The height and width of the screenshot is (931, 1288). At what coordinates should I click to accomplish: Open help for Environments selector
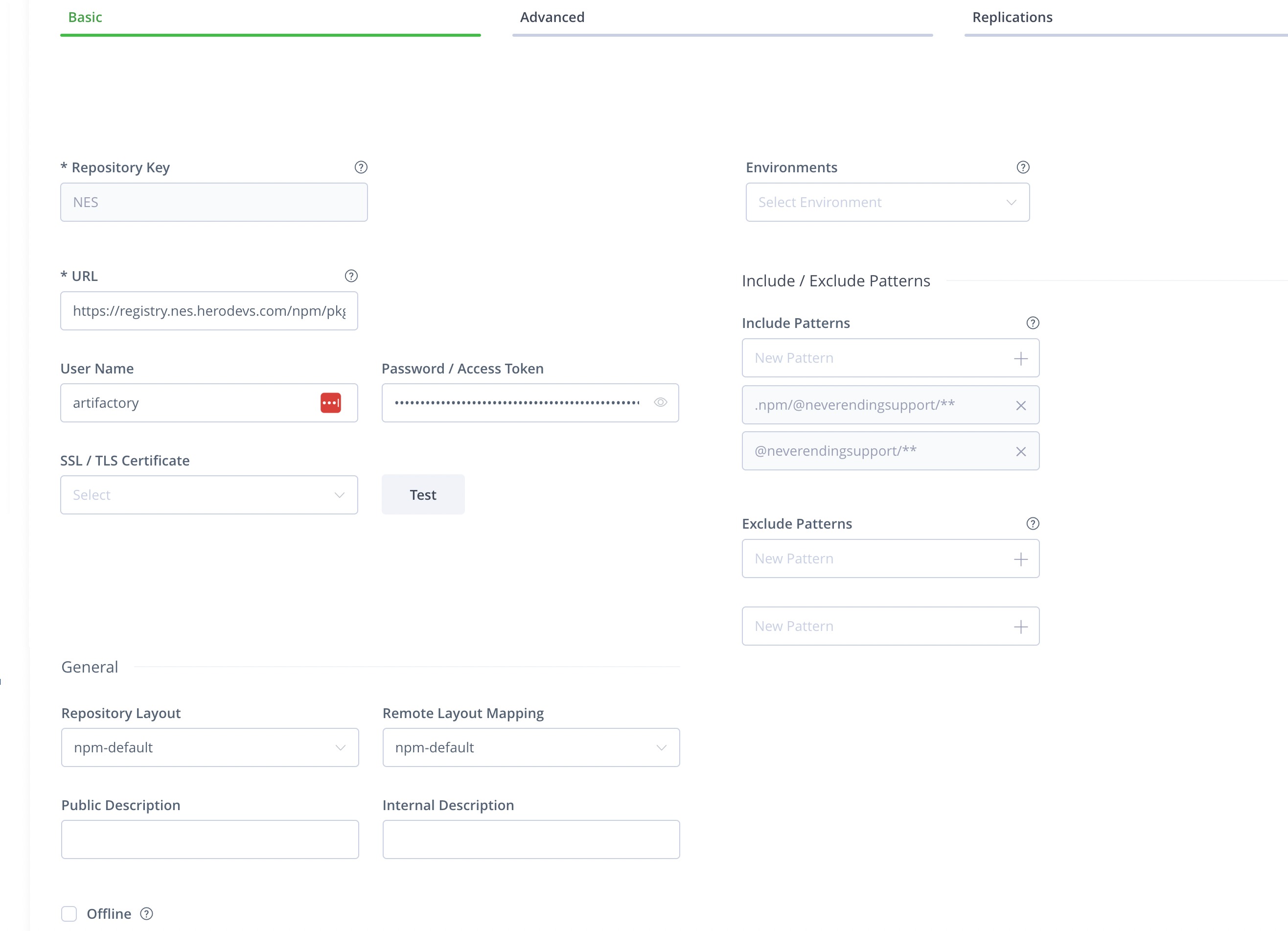pyautogui.click(x=1022, y=167)
